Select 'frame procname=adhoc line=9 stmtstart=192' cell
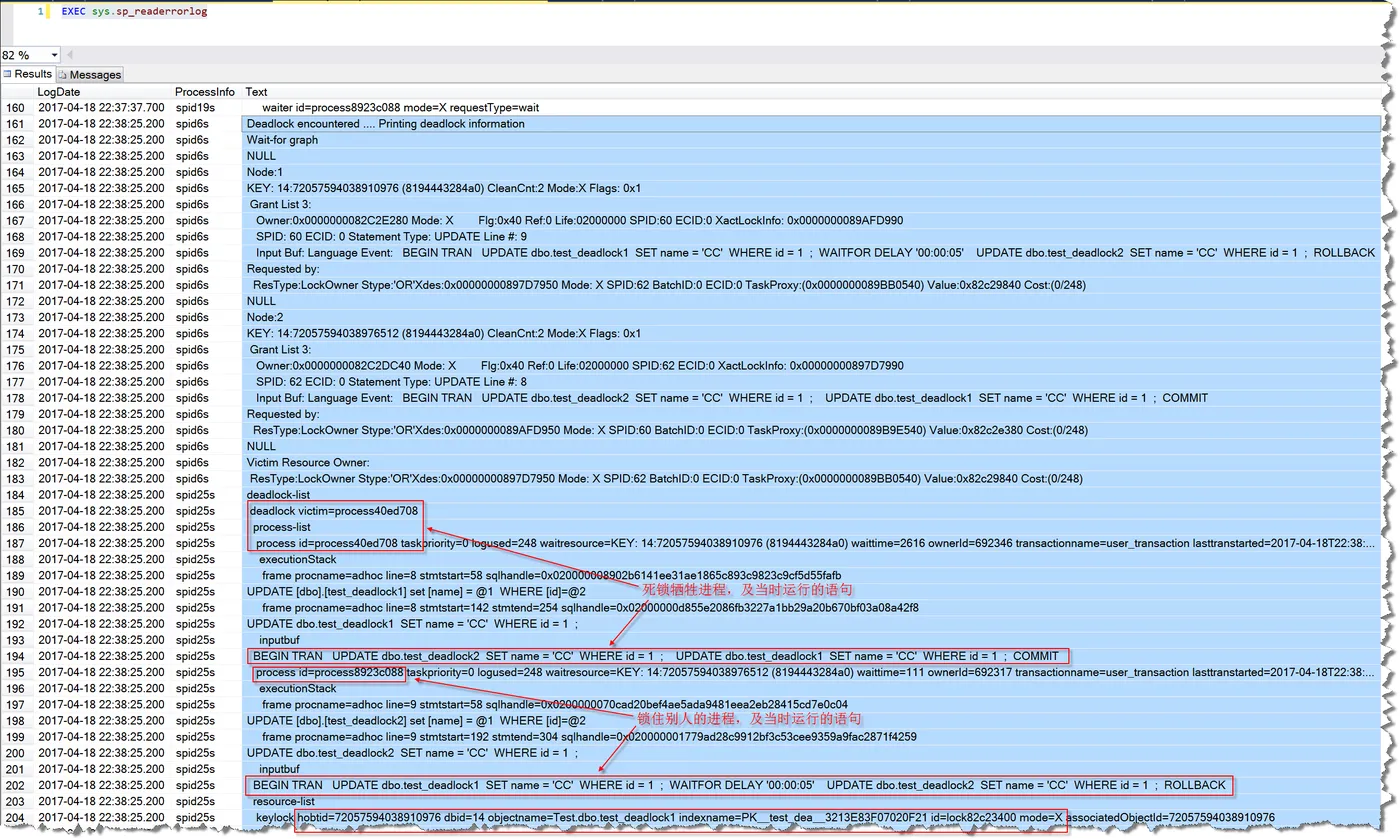Image resolution: width=1400 pixels, height=839 pixels. (810, 737)
